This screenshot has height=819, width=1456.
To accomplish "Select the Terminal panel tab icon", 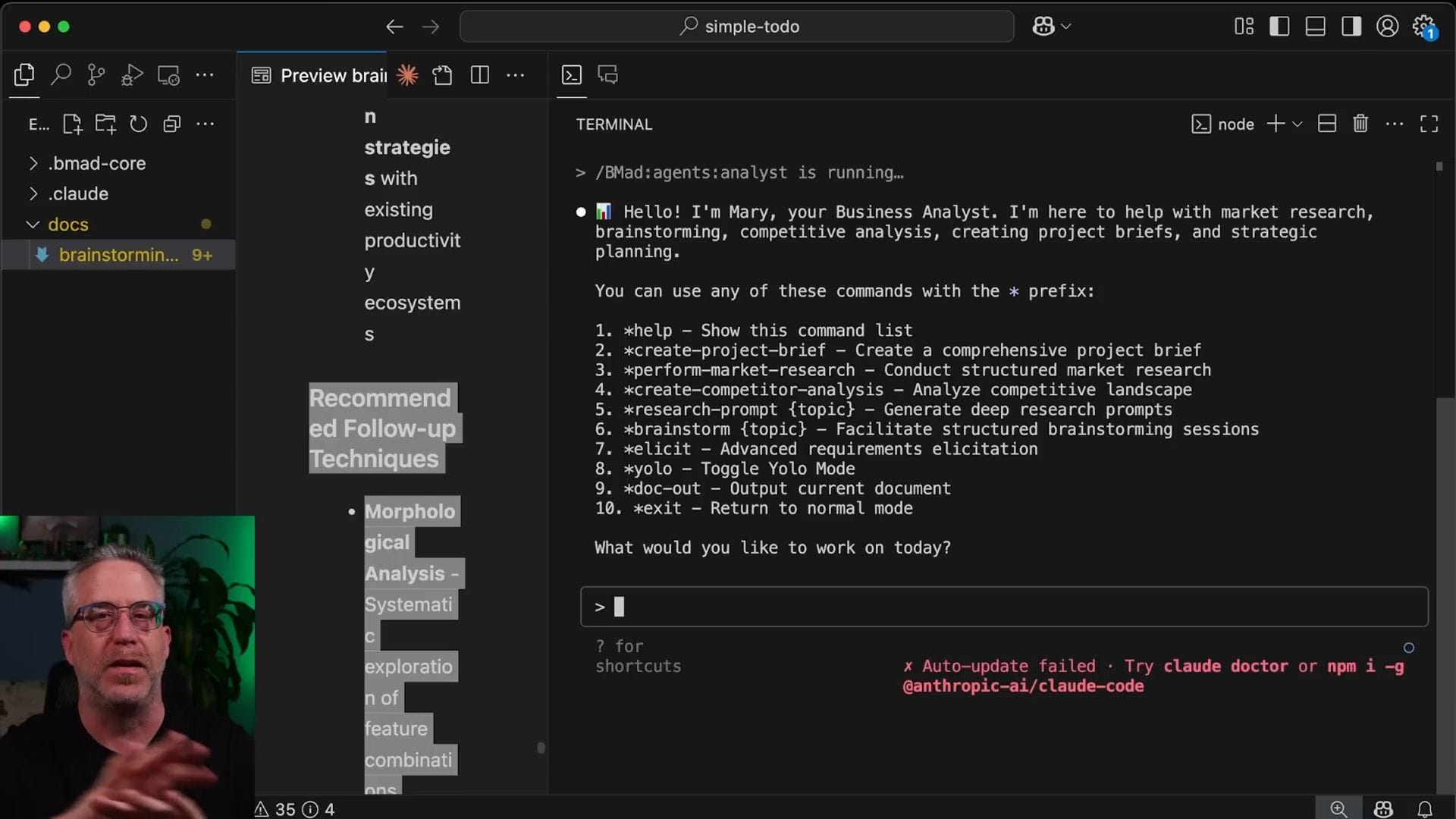I will (572, 74).
